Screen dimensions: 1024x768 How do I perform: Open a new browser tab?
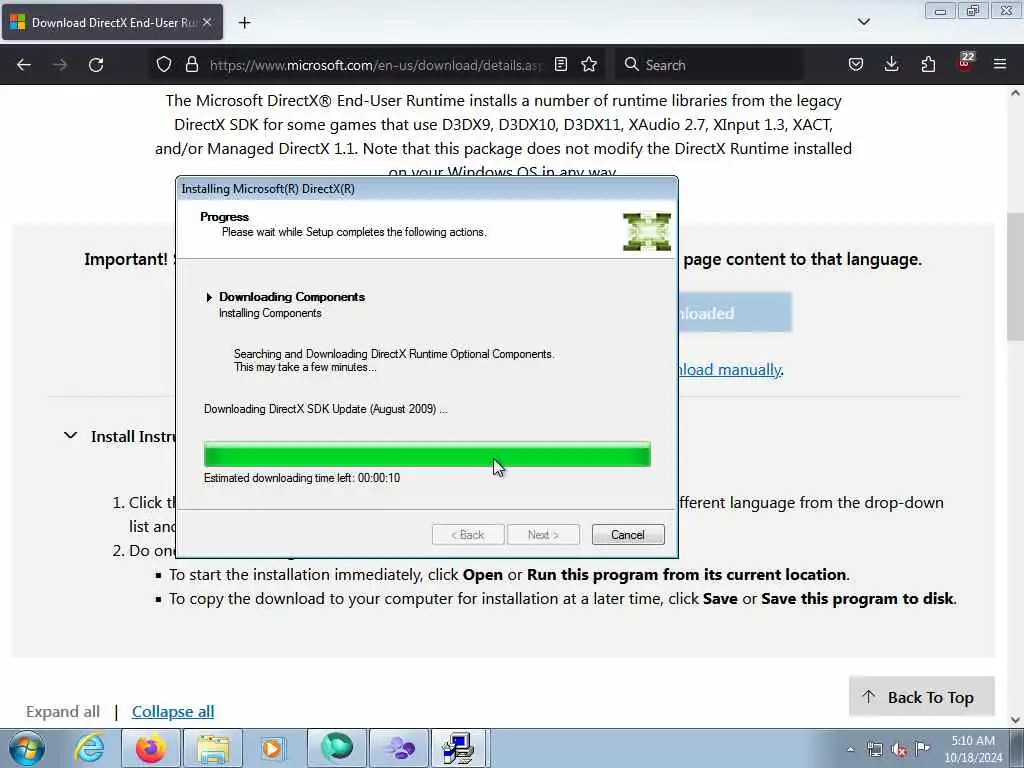click(244, 23)
